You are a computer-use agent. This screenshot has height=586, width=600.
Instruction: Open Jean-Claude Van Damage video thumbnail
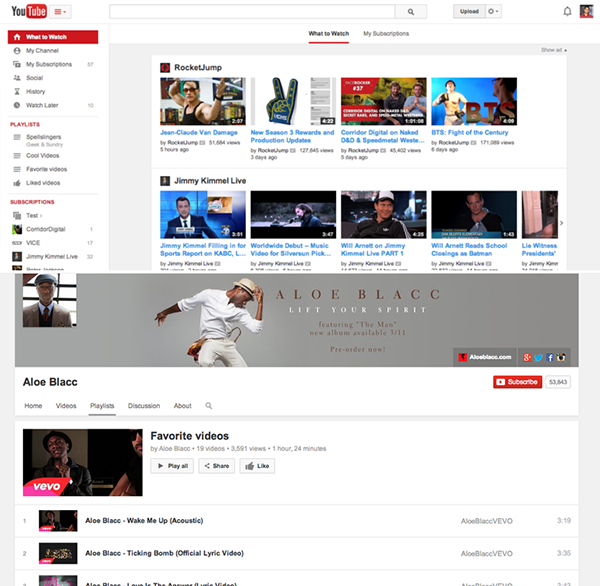point(203,101)
